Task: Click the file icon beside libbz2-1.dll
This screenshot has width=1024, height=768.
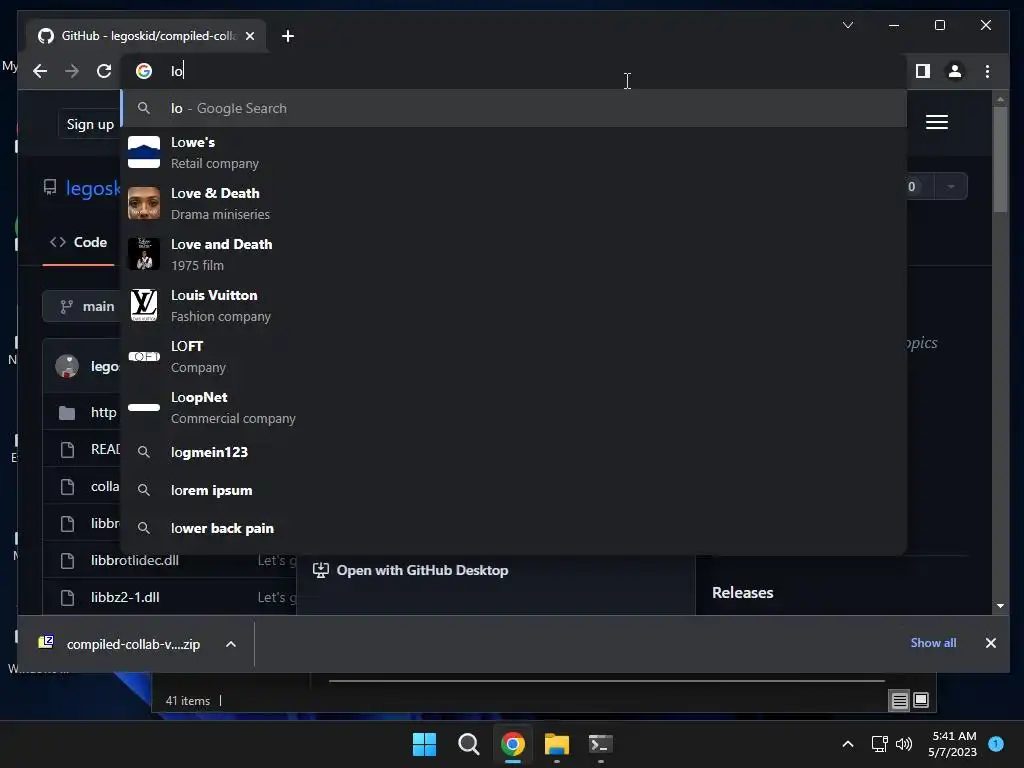Action: [x=67, y=598]
